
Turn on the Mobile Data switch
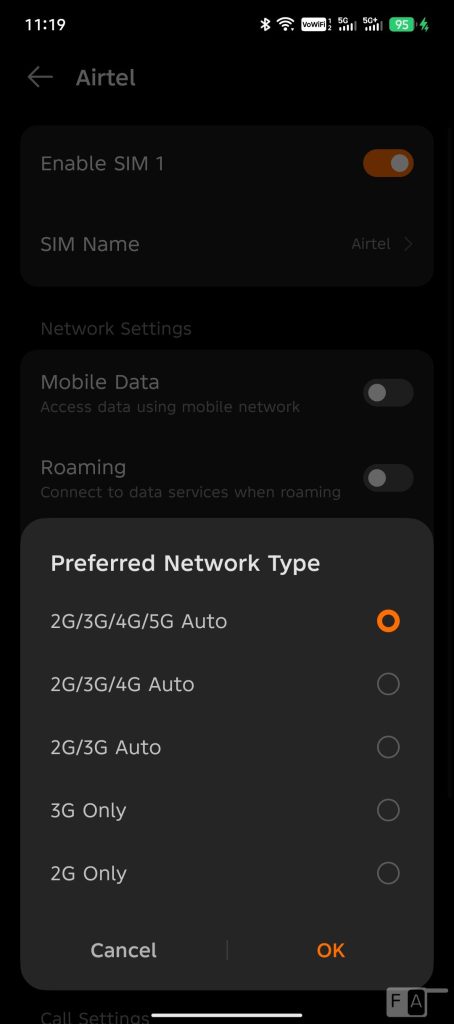(388, 392)
